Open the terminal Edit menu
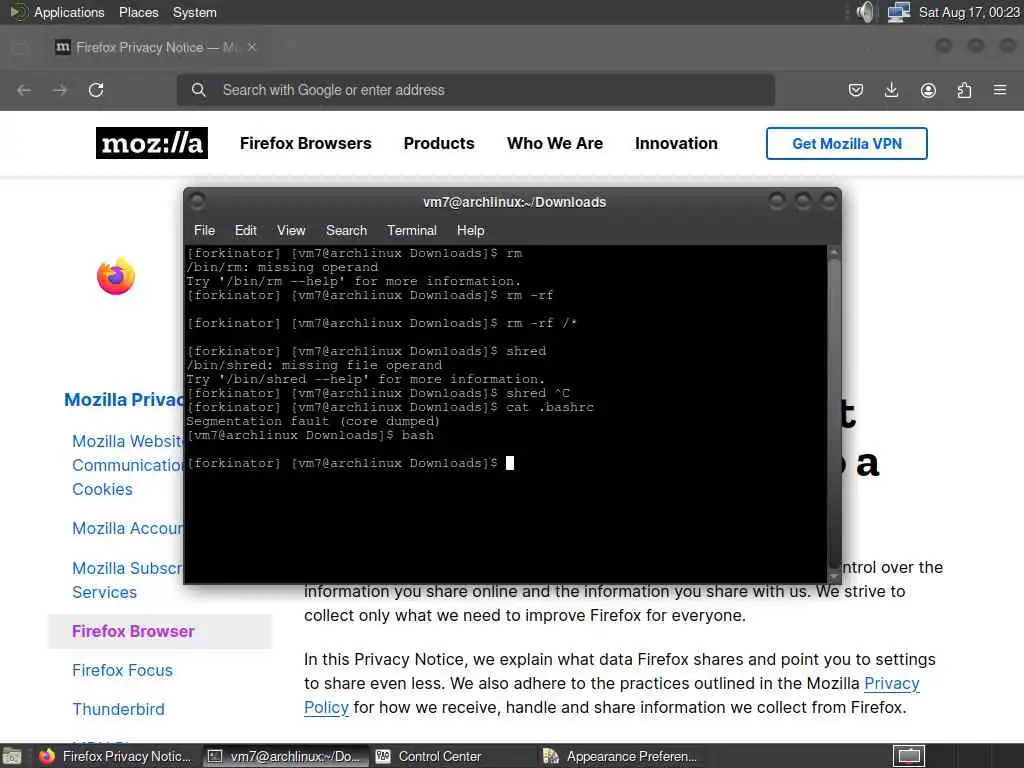 click(x=246, y=231)
